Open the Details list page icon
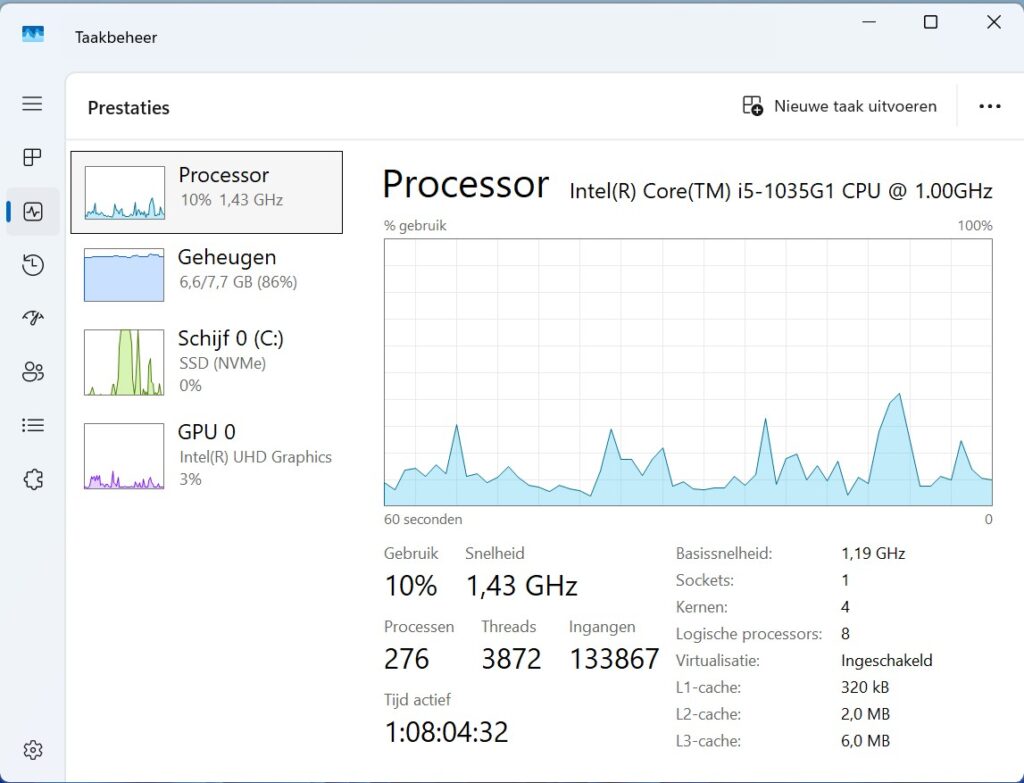The height and width of the screenshot is (783, 1024). tap(33, 426)
